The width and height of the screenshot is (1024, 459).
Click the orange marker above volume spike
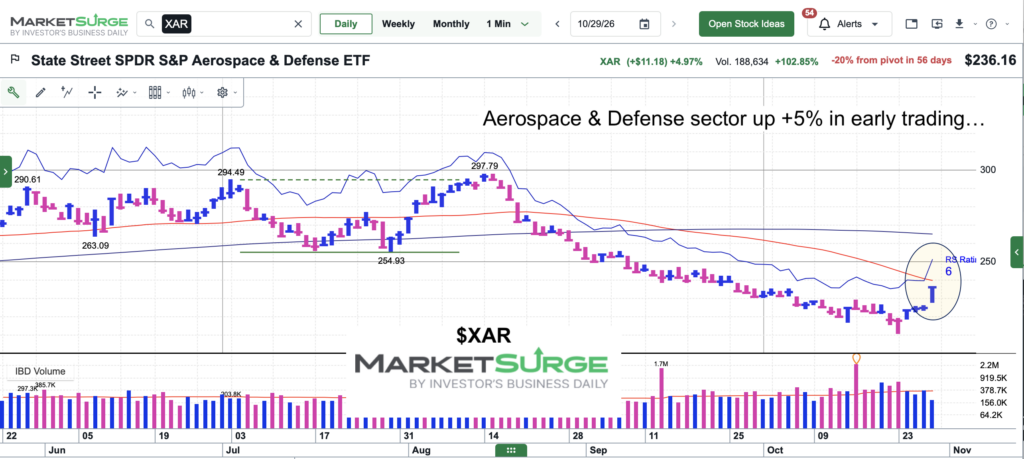(x=856, y=358)
